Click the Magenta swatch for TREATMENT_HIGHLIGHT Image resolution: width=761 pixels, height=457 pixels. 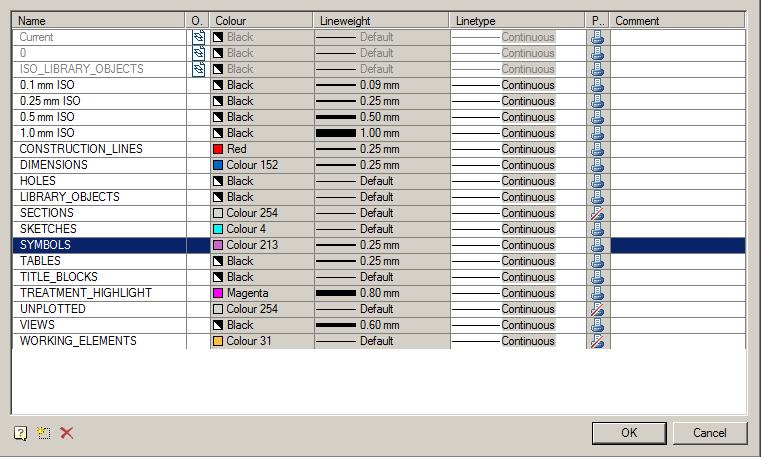coord(218,293)
